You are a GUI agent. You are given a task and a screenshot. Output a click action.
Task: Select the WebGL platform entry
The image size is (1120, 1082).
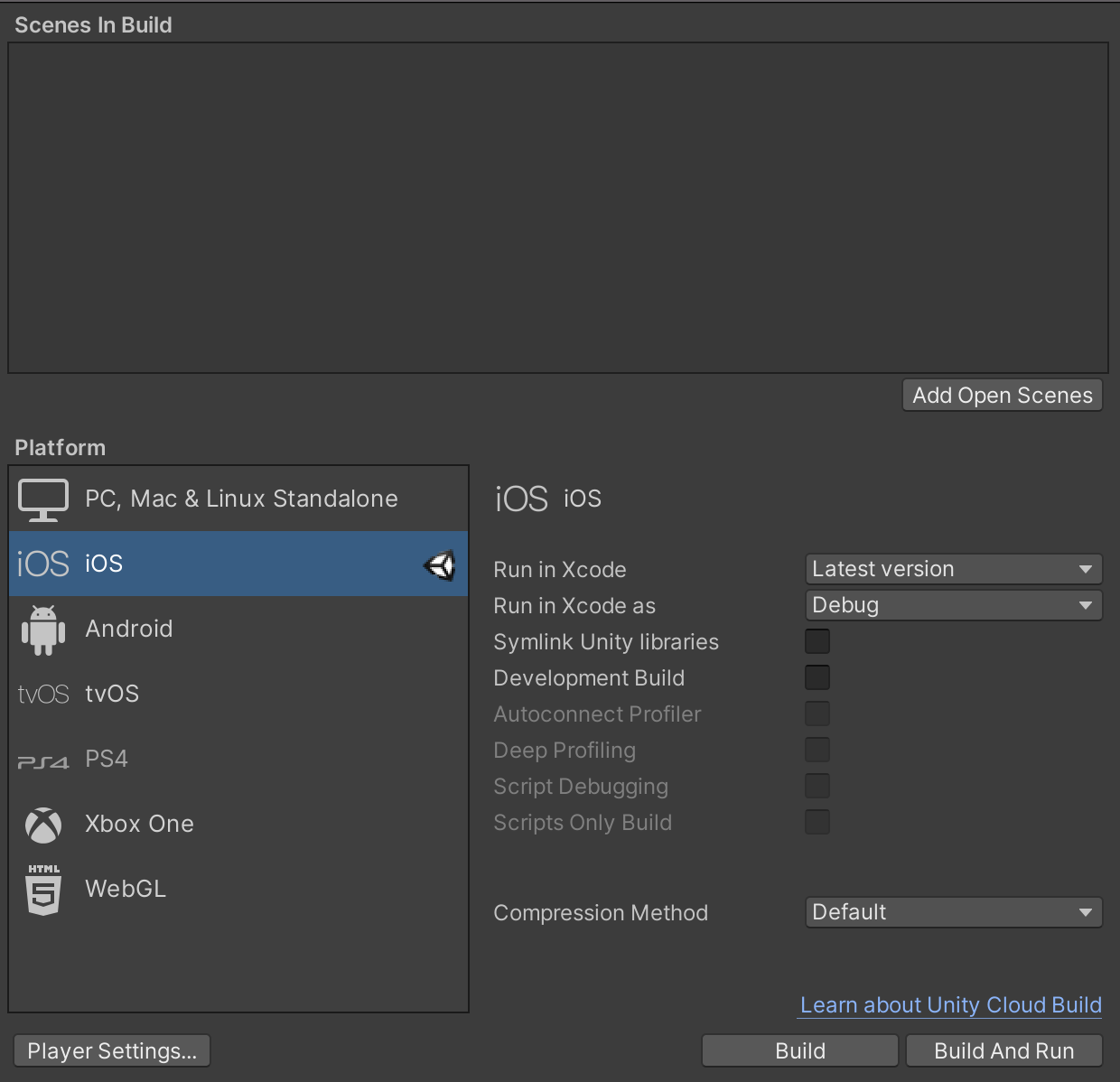tap(126, 889)
